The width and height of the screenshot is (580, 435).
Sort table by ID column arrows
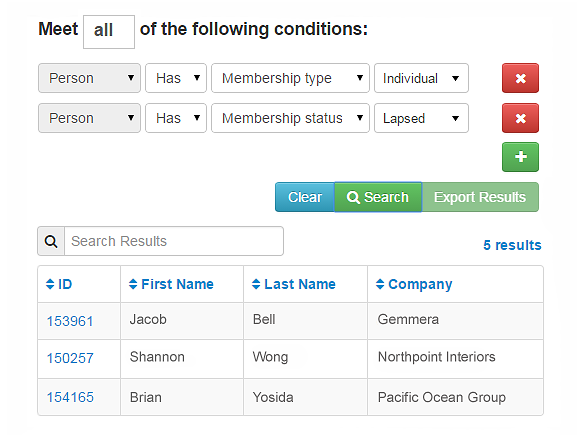pyautogui.click(x=50, y=284)
